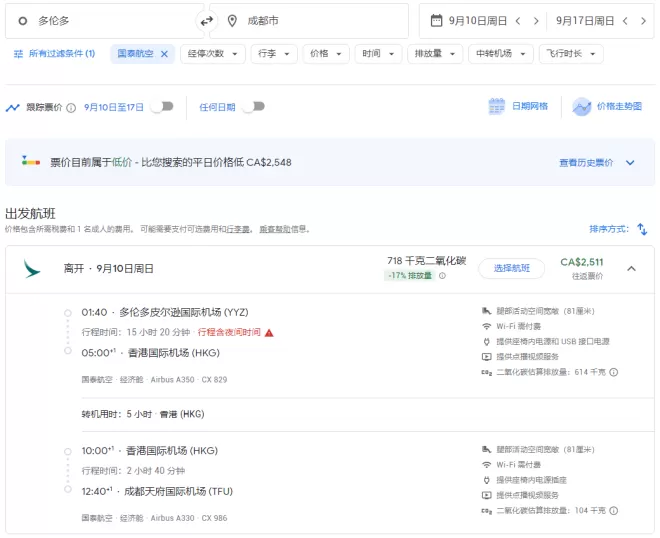
Task: Click the 行程含夜间时间 warning text
Action: pos(229,333)
